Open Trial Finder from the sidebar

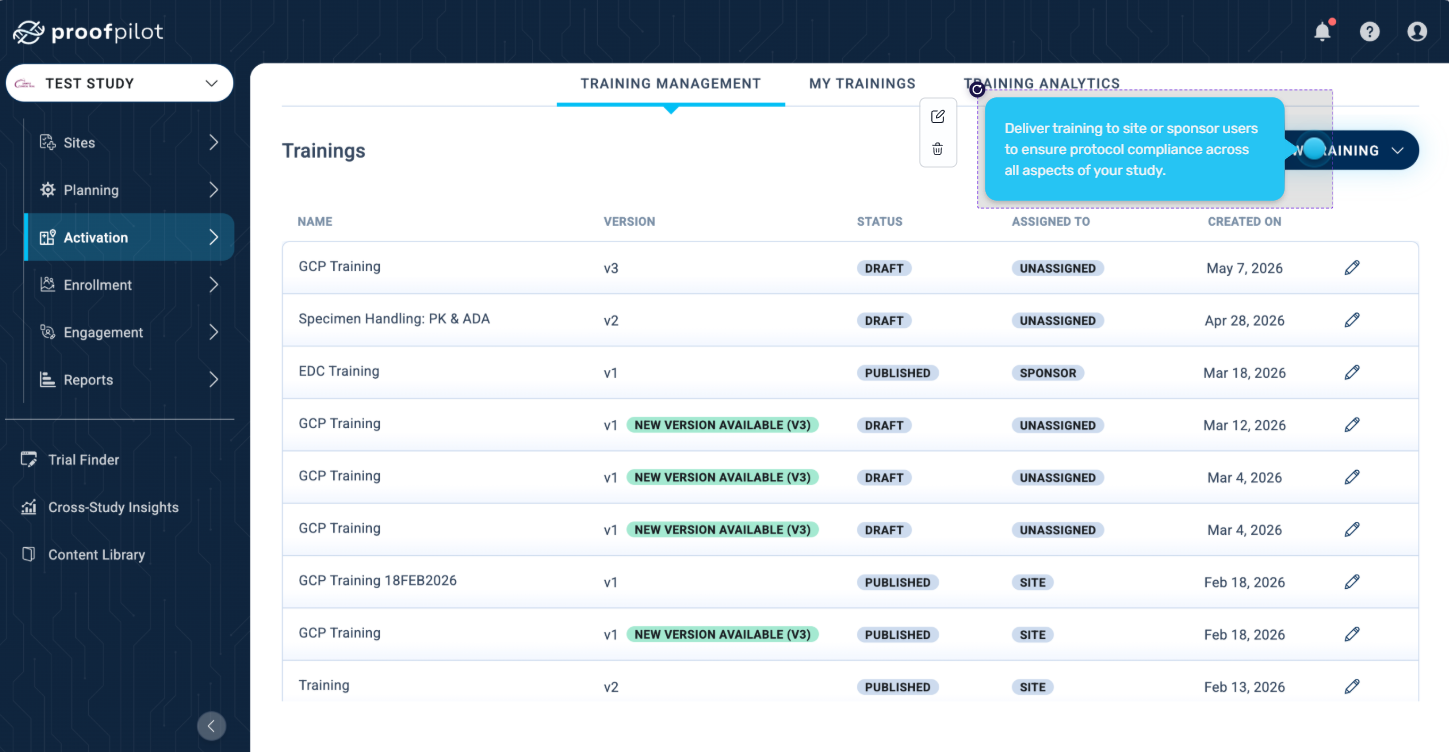pos(84,460)
